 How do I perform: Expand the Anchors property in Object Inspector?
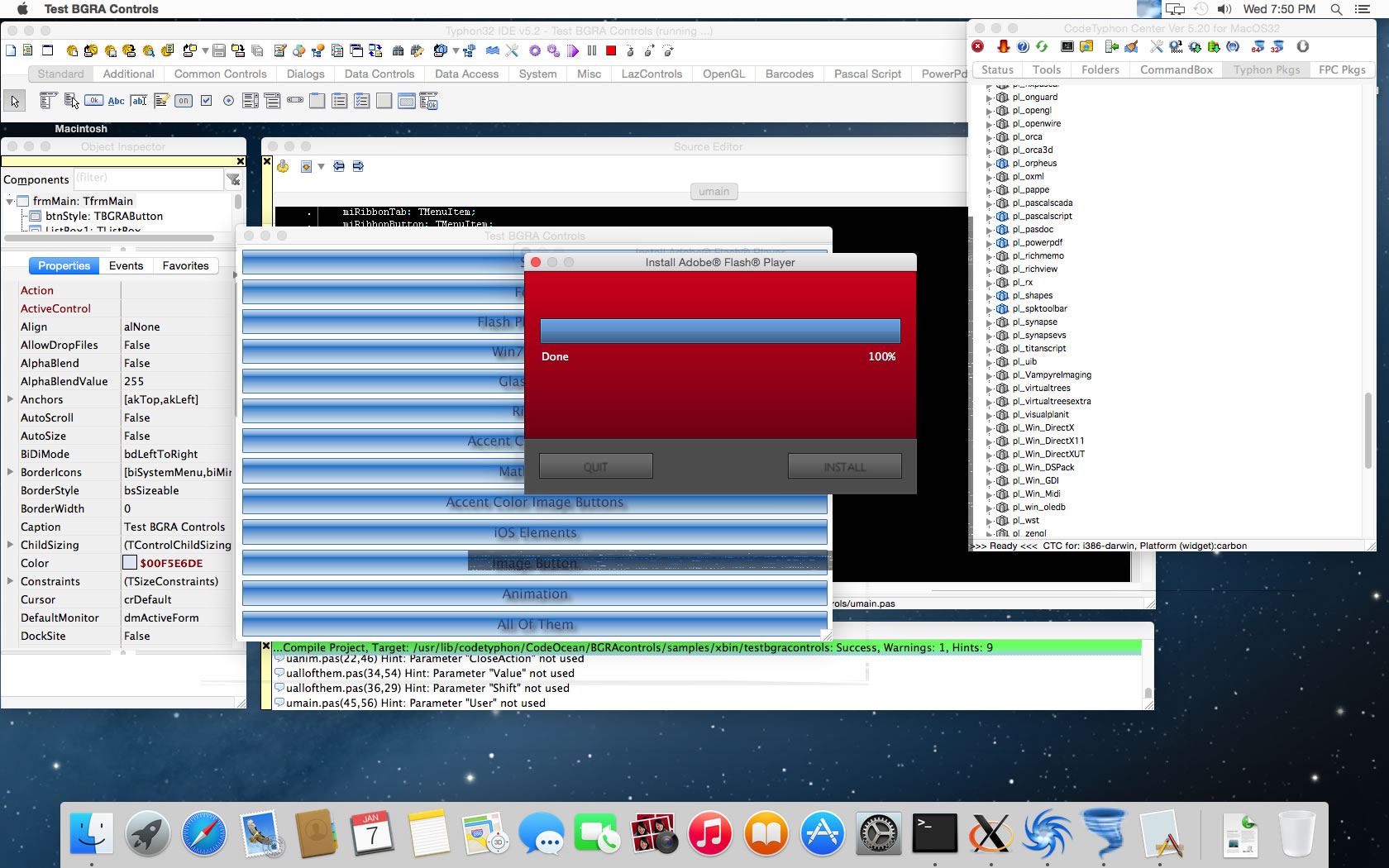10,399
